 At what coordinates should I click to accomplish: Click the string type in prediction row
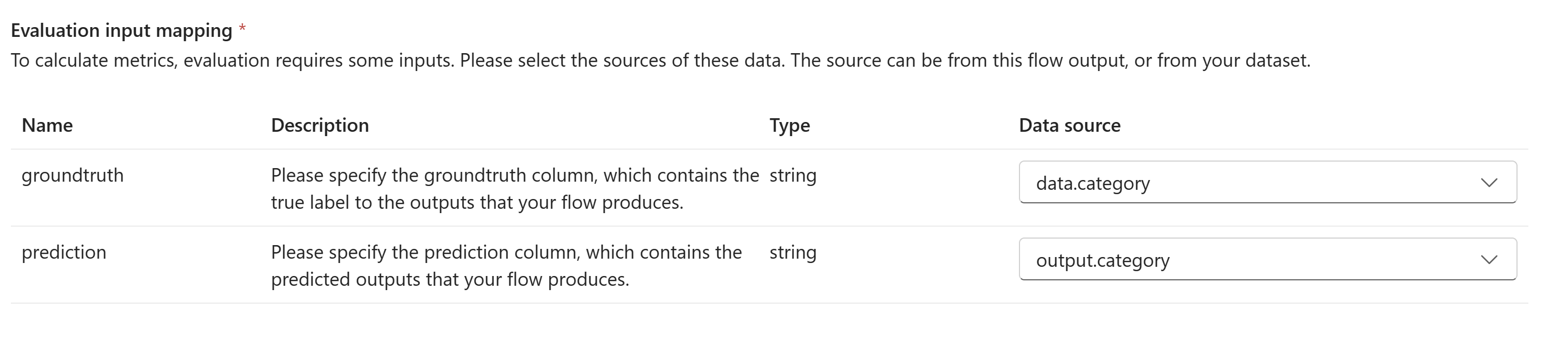coord(793,252)
